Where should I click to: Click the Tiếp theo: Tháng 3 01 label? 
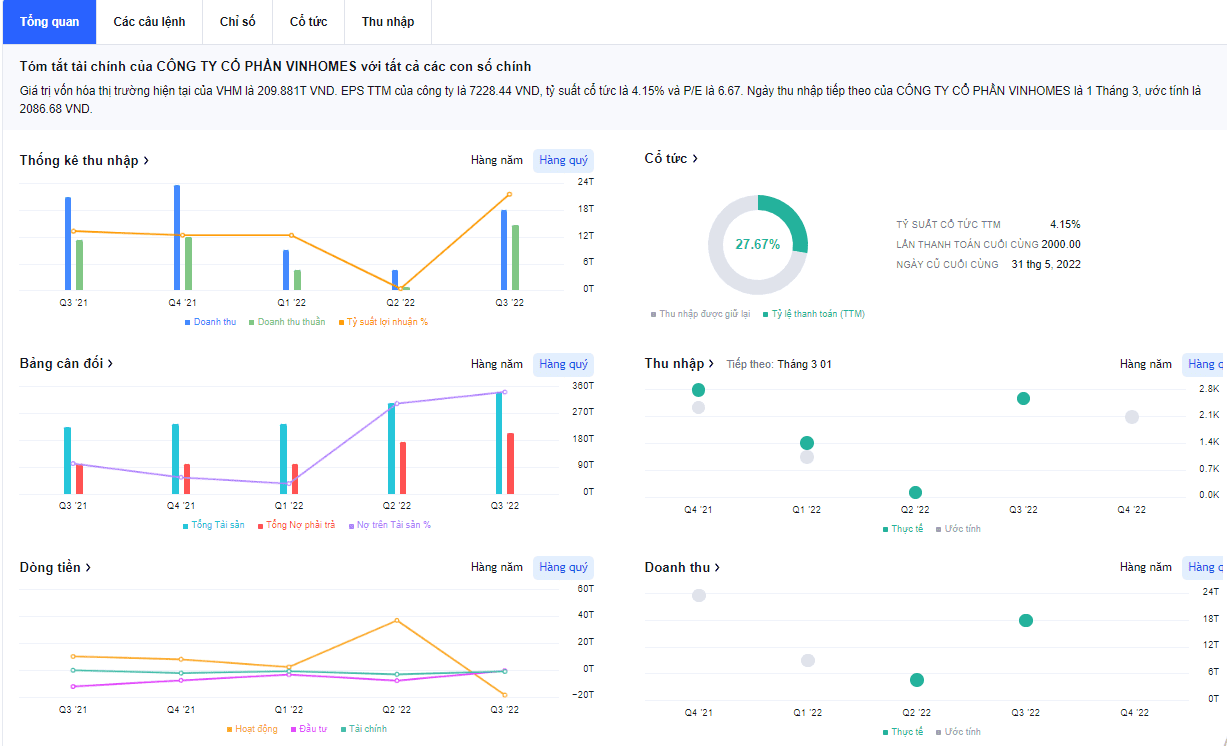pyautogui.click(x=779, y=364)
